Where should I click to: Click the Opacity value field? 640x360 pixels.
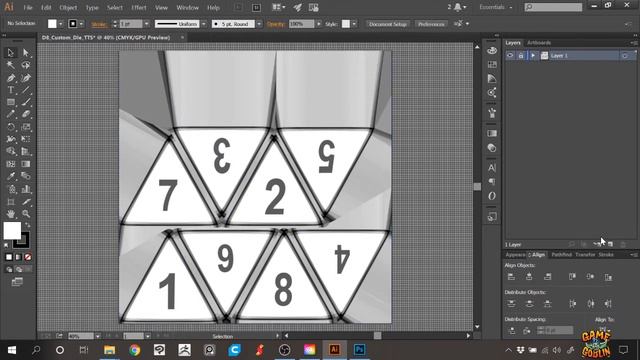click(x=302, y=24)
